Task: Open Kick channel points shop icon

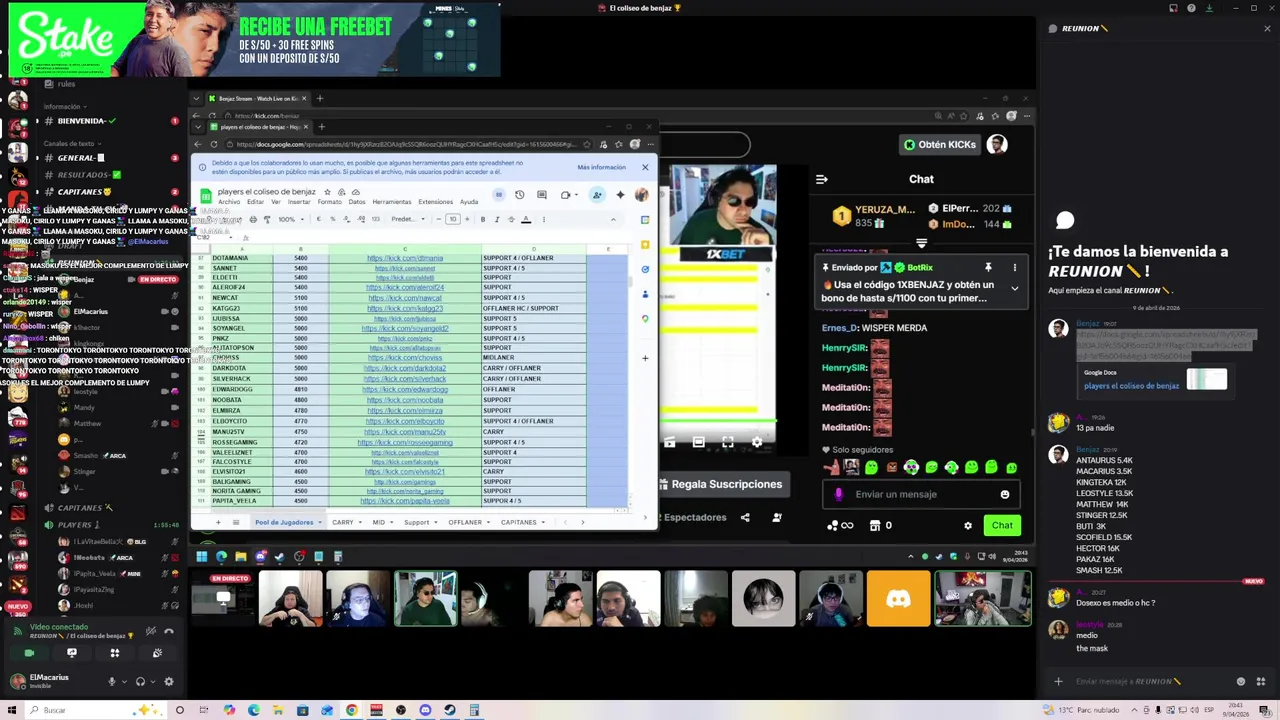Action: coord(875,526)
